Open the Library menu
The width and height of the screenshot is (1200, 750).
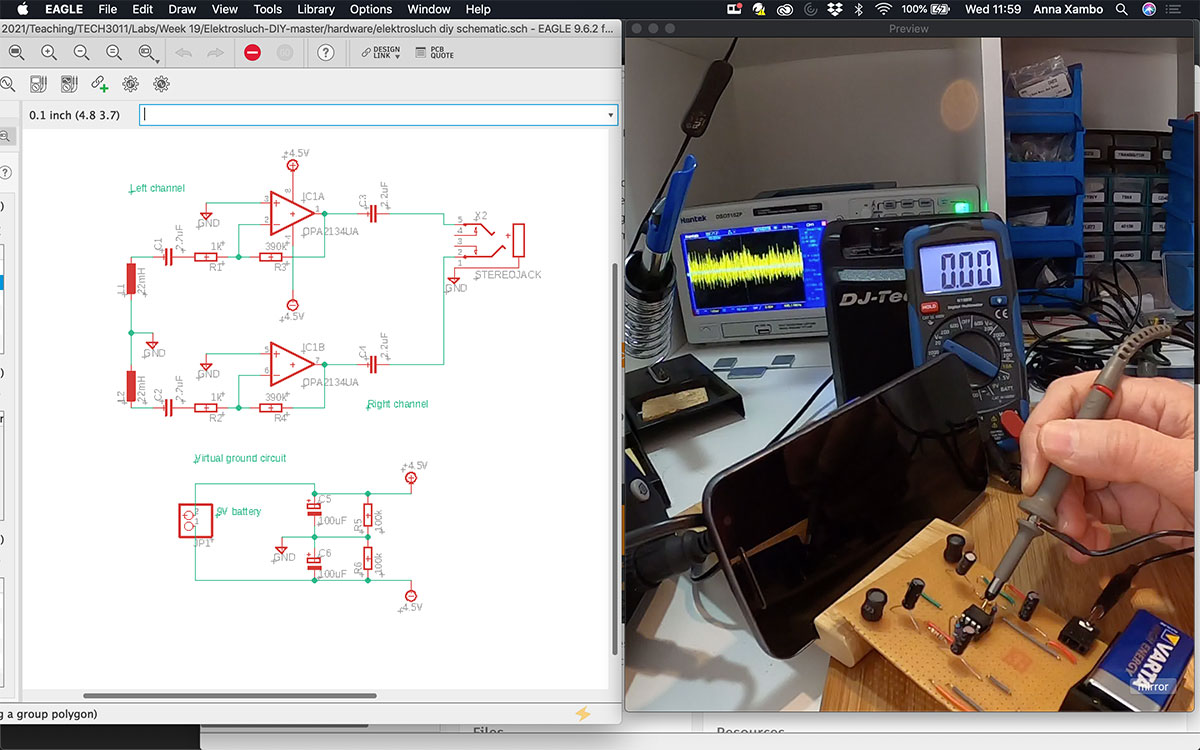tap(315, 9)
